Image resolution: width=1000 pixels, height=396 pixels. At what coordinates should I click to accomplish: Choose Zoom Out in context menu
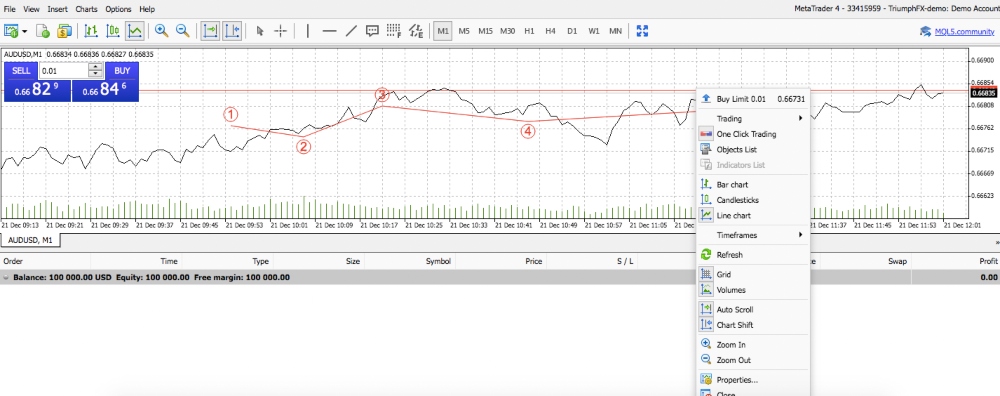click(x=753, y=360)
